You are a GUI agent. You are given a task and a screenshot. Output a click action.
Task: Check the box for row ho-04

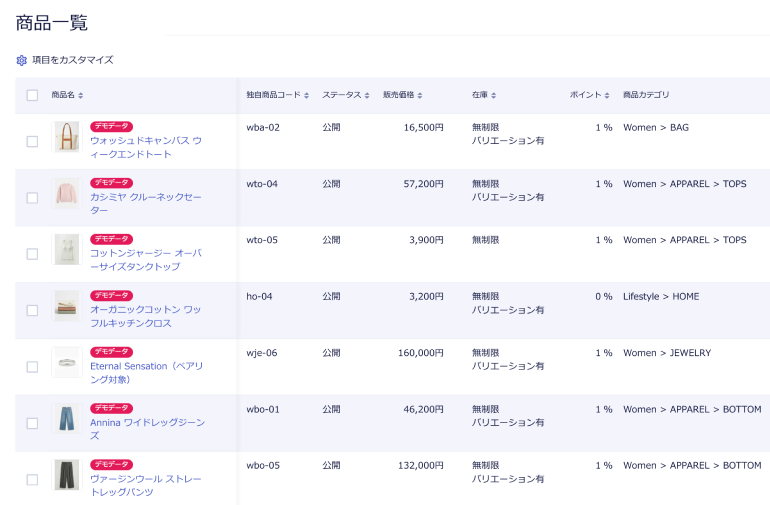pos(32,310)
